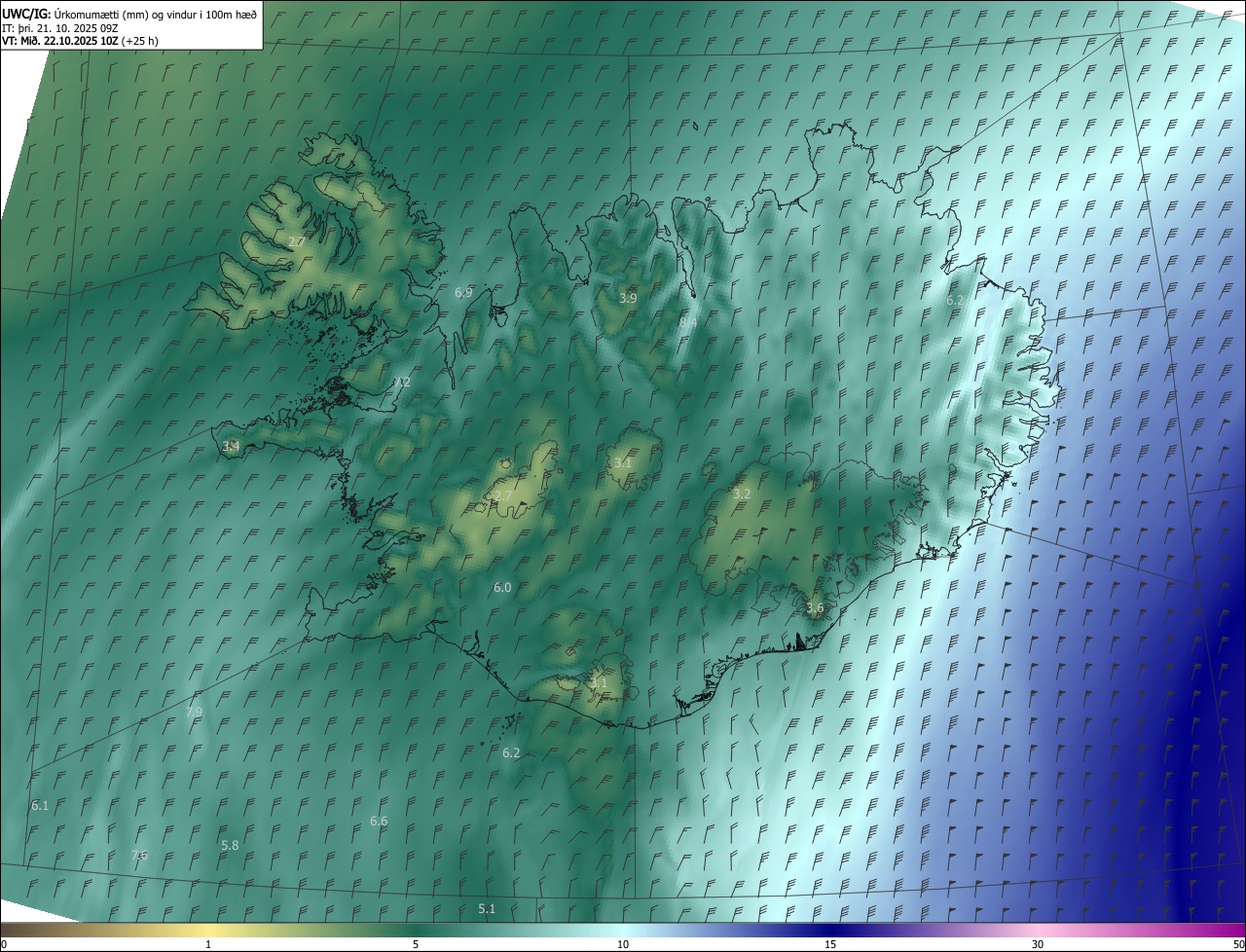Click the 5.8 value over the ocean
Image resolution: width=1246 pixels, height=952 pixels.
click(230, 845)
